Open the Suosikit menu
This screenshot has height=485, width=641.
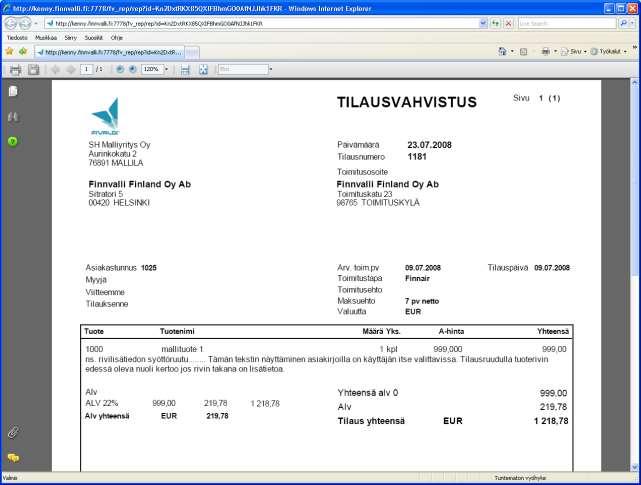tap(94, 38)
